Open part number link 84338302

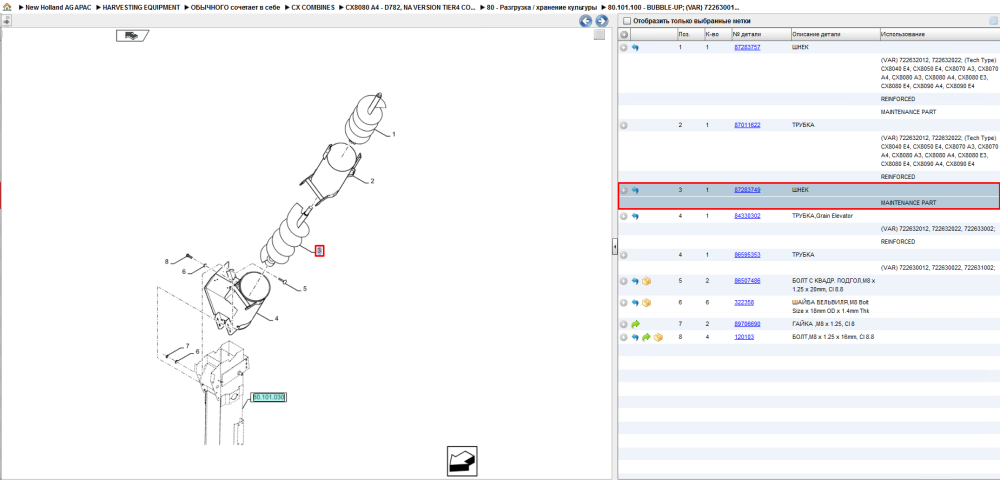747,216
